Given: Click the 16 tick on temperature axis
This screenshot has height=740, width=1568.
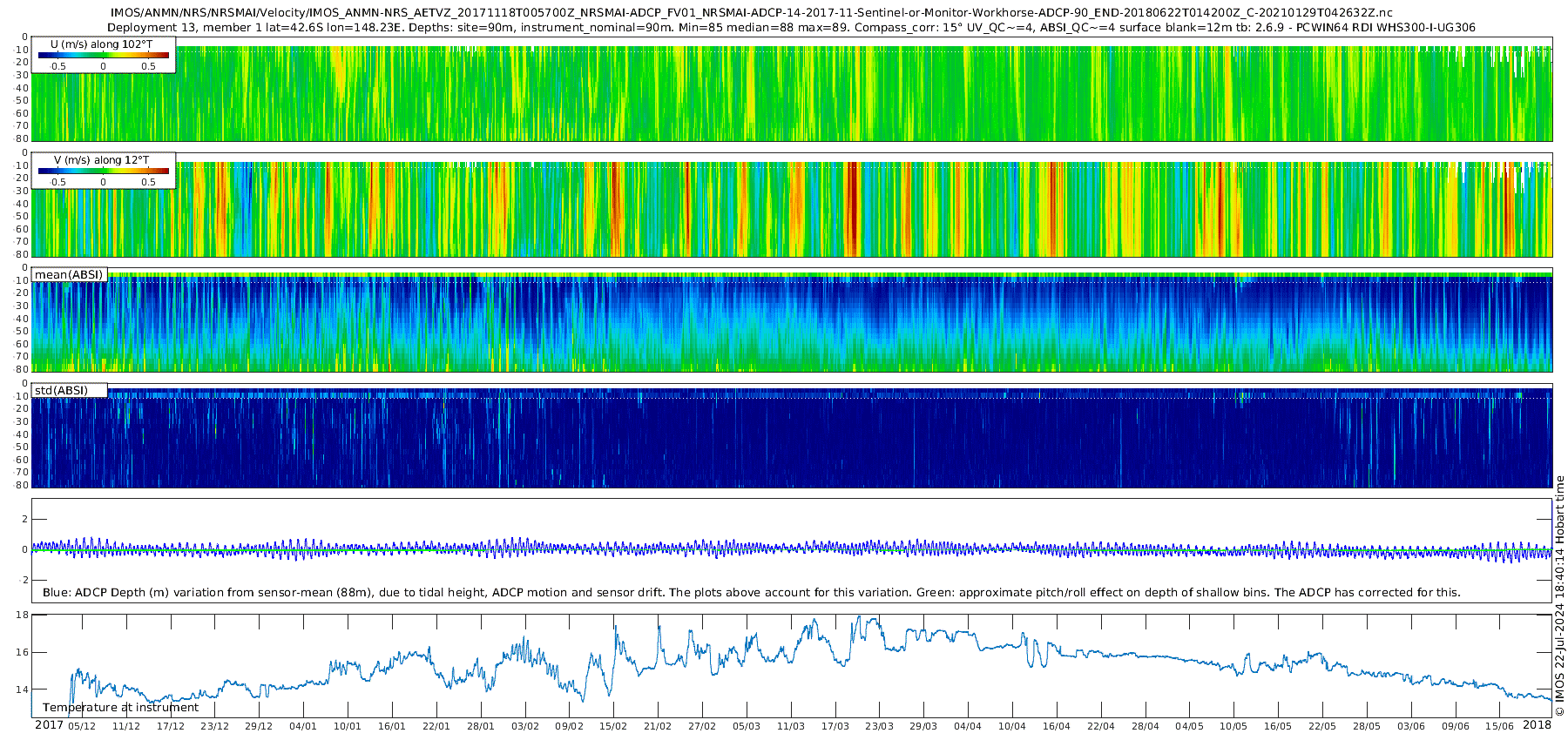Looking at the screenshot, I should coord(23,652).
